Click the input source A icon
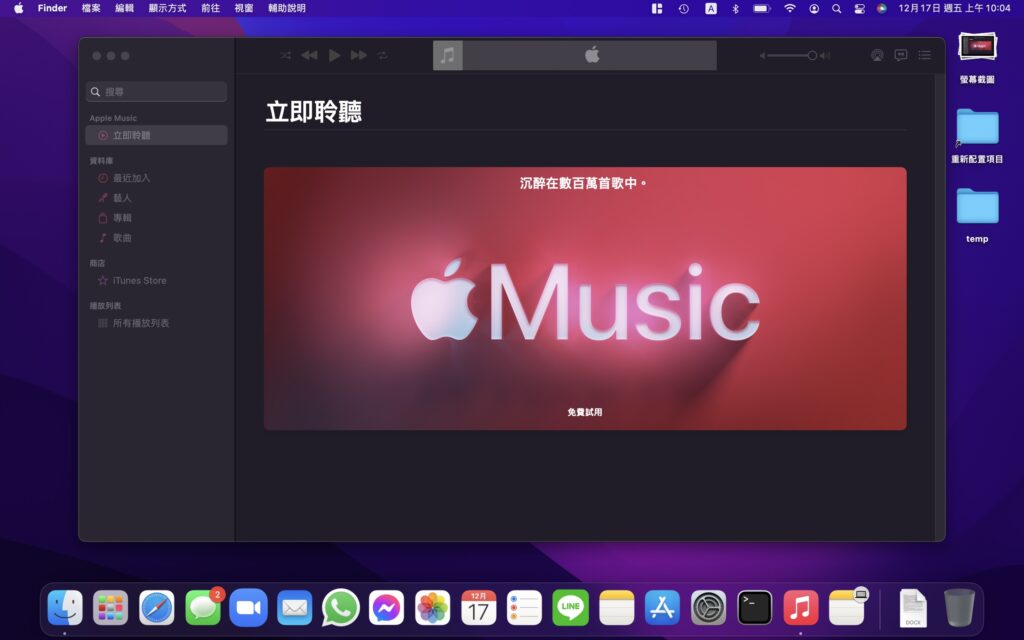The image size is (1024, 640). [711, 8]
